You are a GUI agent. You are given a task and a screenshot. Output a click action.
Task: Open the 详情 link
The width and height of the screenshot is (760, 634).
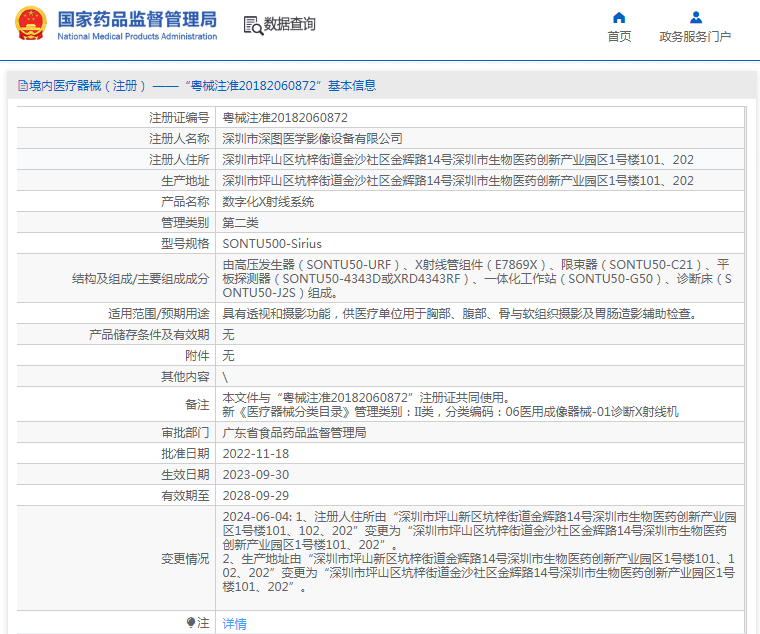[234, 623]
